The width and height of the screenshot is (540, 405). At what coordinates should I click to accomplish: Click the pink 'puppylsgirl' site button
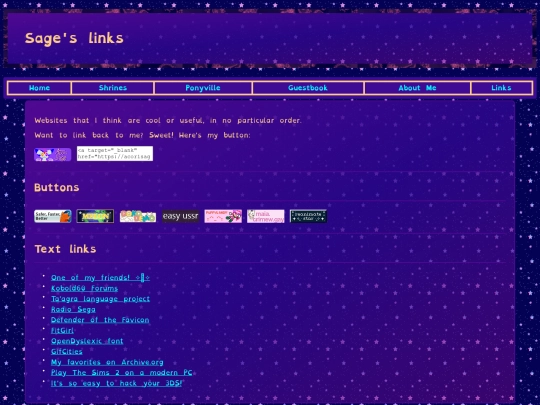223,216
